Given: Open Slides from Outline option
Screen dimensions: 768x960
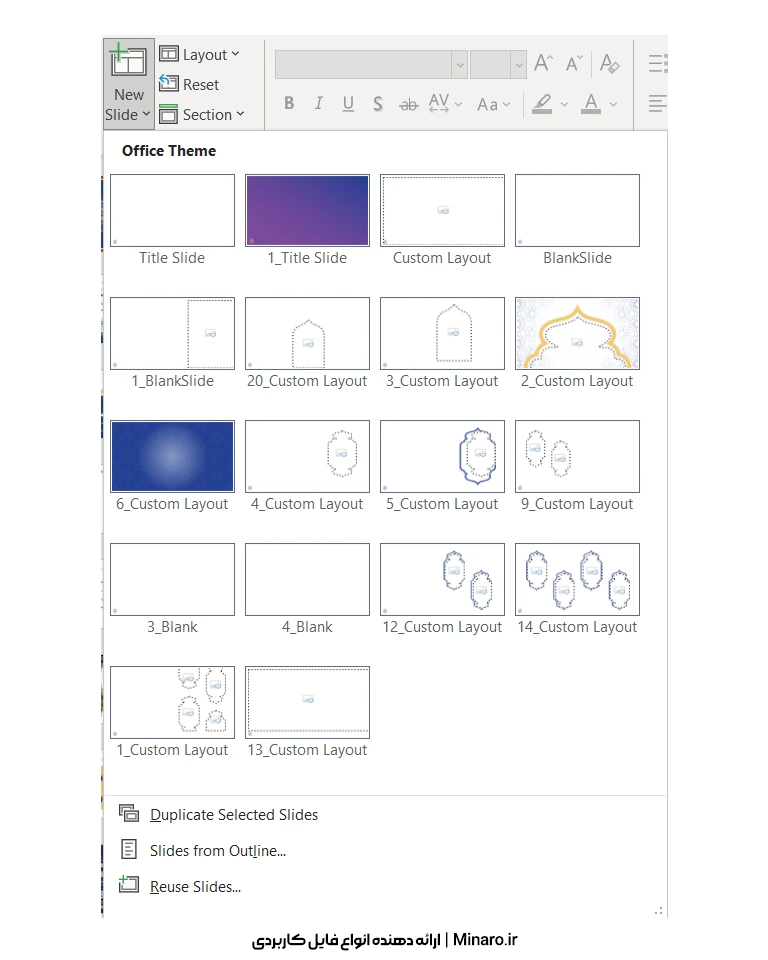Looking at the screenshot, I should (217, 851).
